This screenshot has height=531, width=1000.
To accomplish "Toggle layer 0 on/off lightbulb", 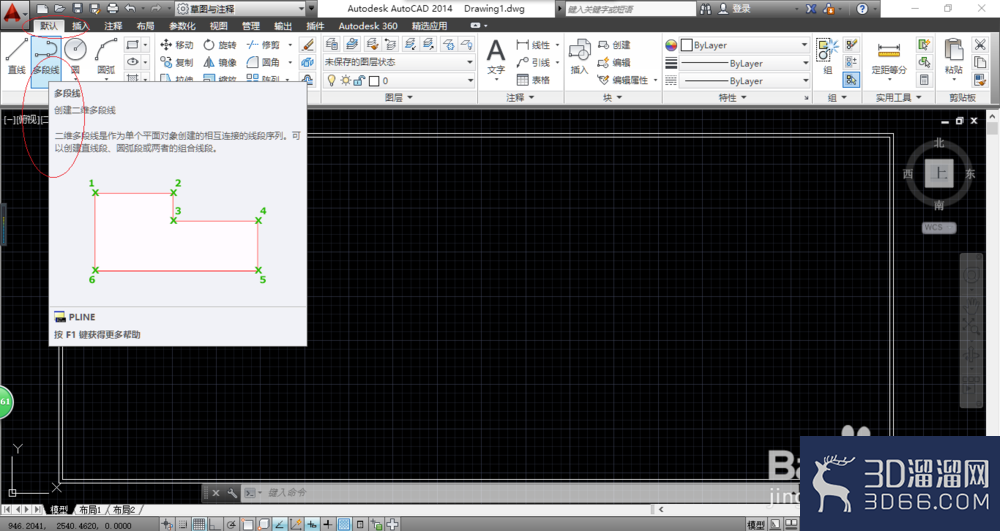I will (331, 80).
